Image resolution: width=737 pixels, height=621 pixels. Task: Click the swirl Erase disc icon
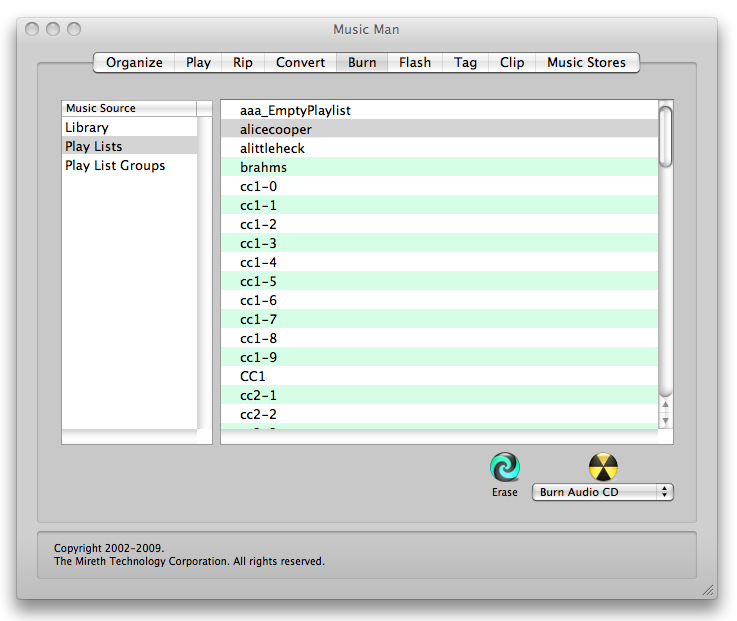point(505,467)
